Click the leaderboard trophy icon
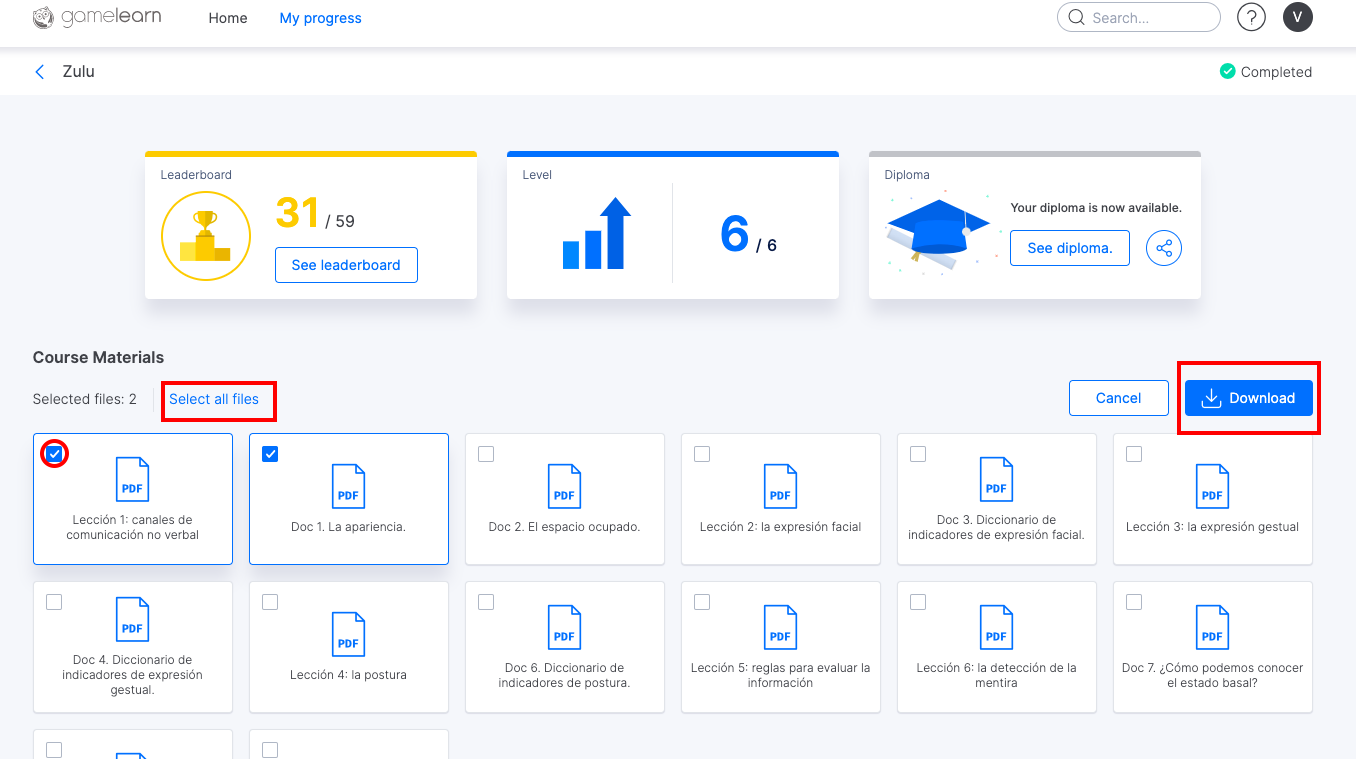 pos(205,236)
